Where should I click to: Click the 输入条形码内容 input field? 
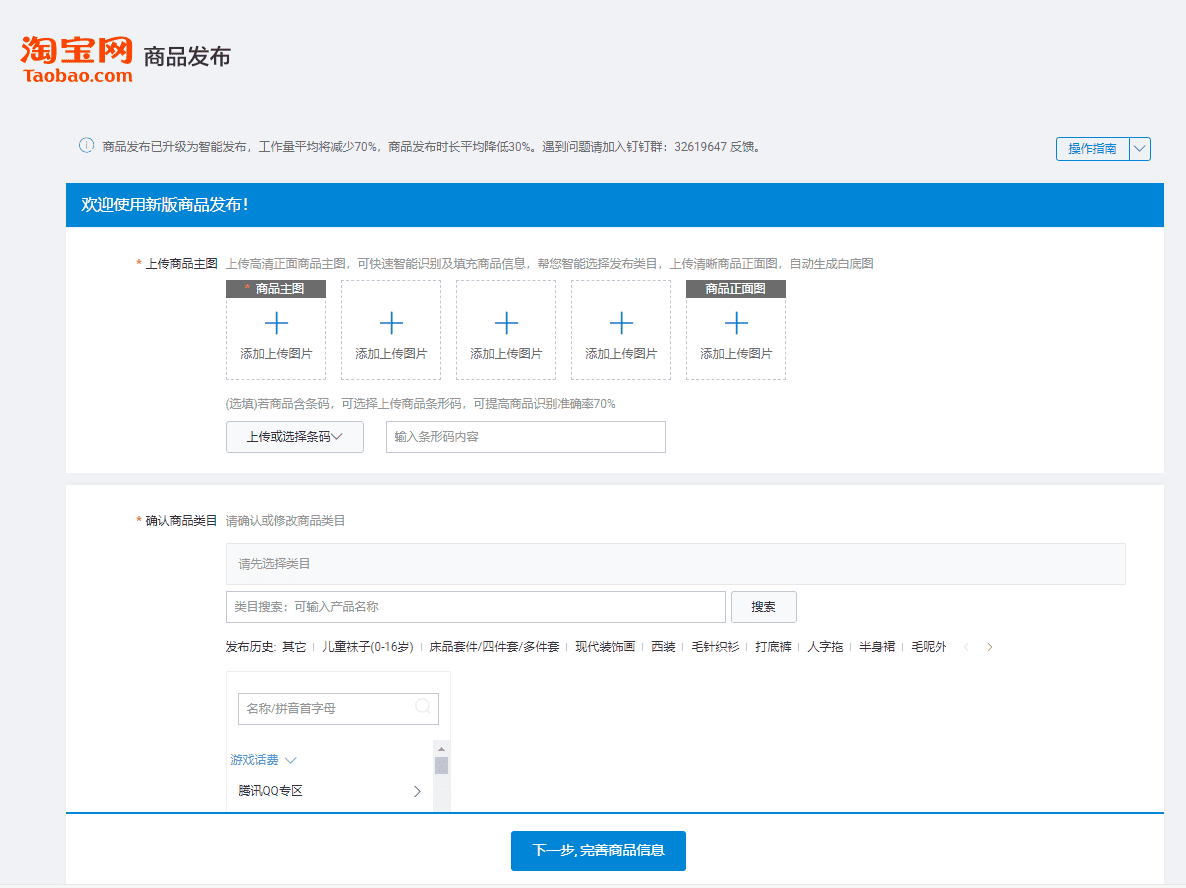pyautogui.click(x=525, y=437)
